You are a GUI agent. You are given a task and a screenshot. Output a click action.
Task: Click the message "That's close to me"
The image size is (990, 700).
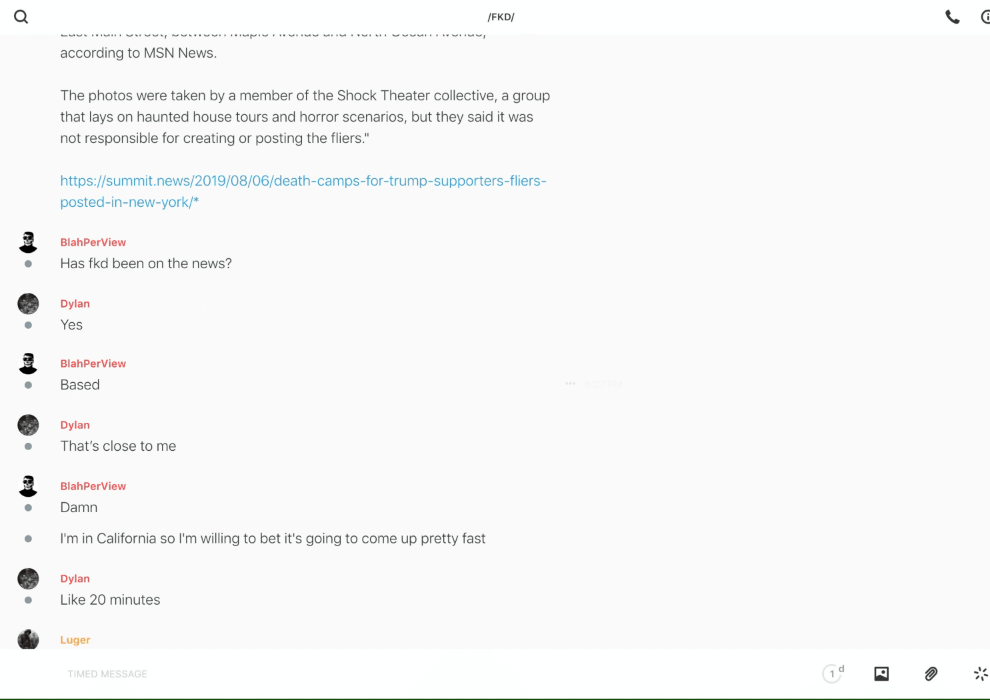[118, 446]
